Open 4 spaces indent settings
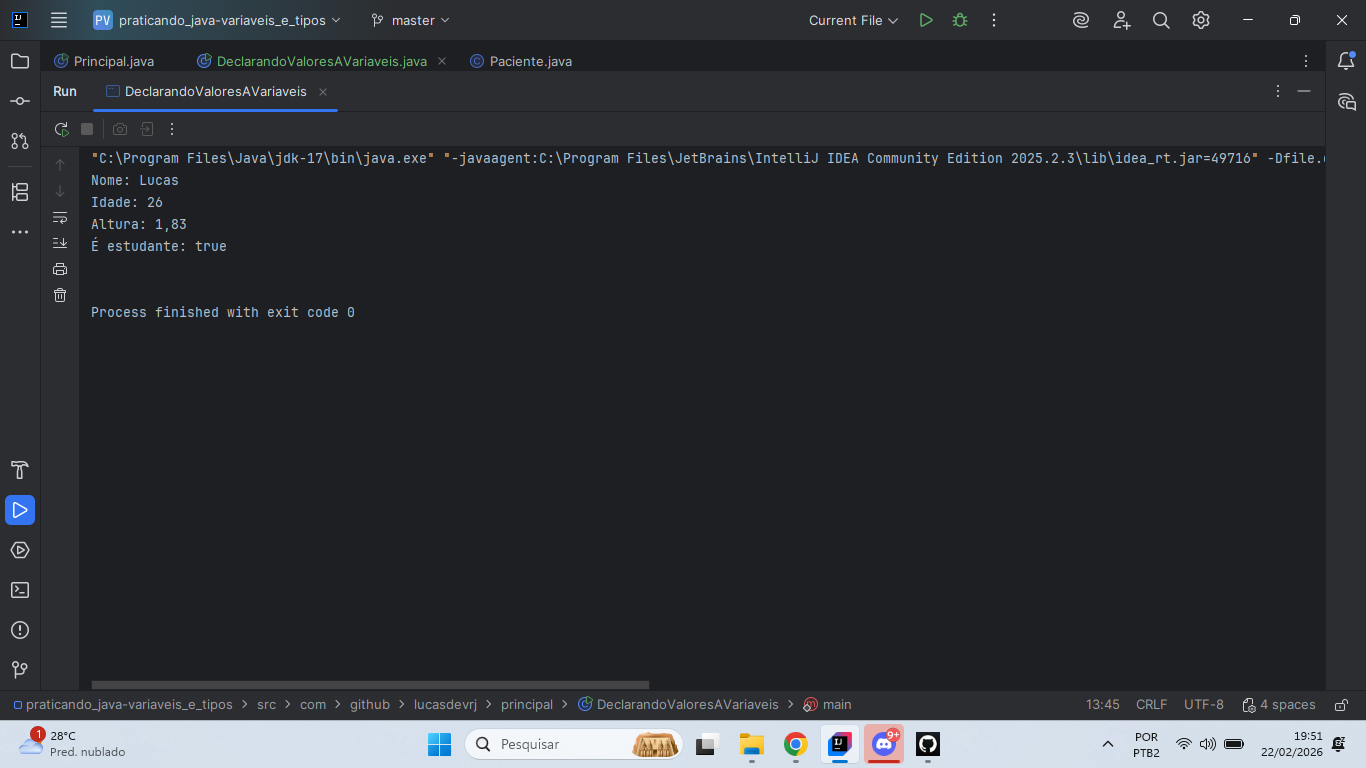Screen dimensions: 1366x768 tap(1279, 705)
